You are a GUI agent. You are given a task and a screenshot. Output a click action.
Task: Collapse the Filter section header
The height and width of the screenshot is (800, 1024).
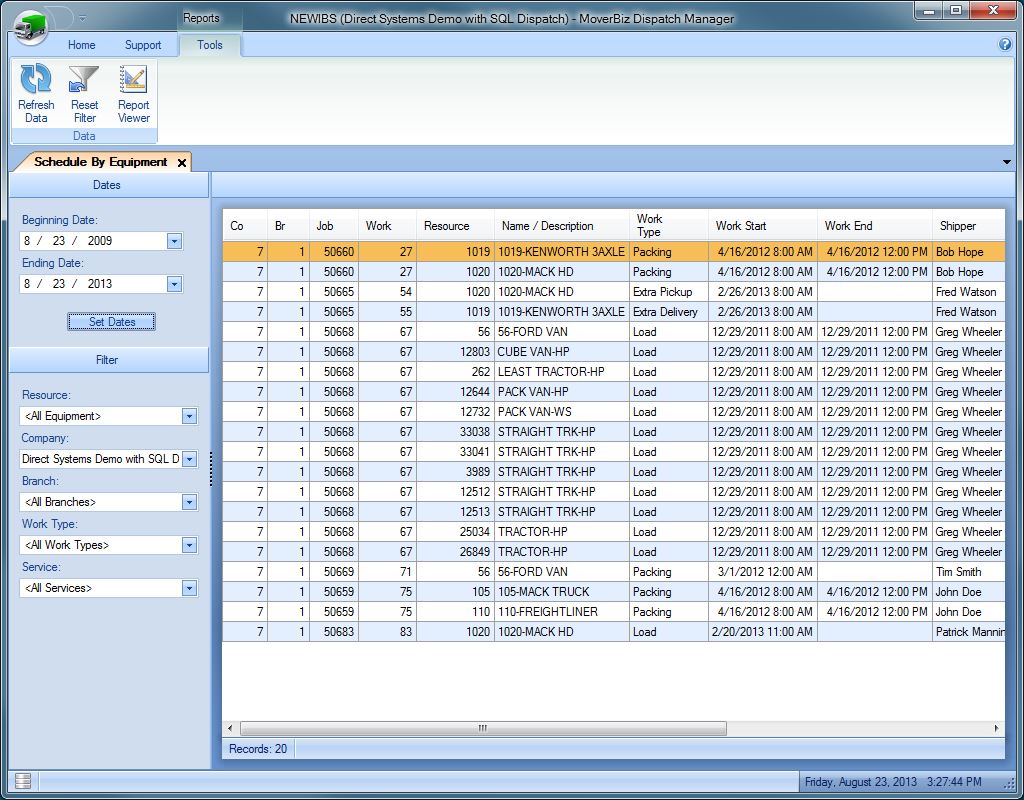[x=108, y=360]
